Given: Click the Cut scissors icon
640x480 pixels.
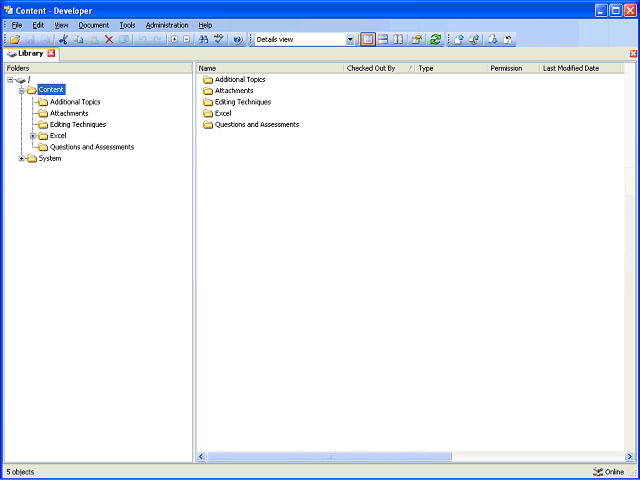Looking at the screenshot, I should (63, 40).
